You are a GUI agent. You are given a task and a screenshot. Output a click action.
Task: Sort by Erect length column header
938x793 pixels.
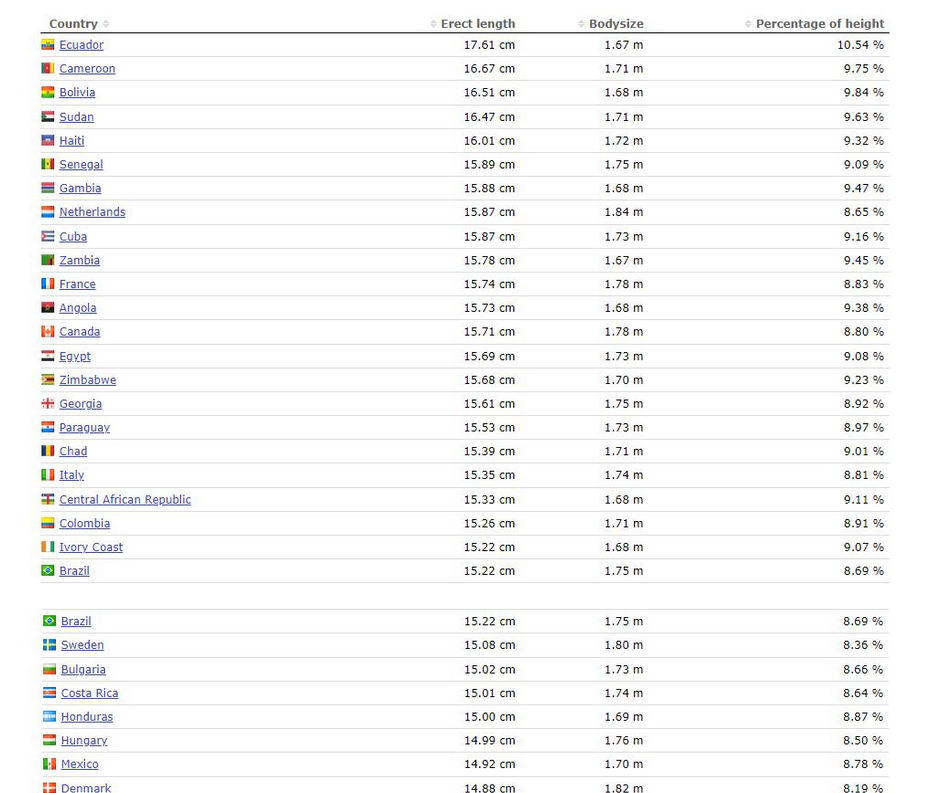point(477,24)
